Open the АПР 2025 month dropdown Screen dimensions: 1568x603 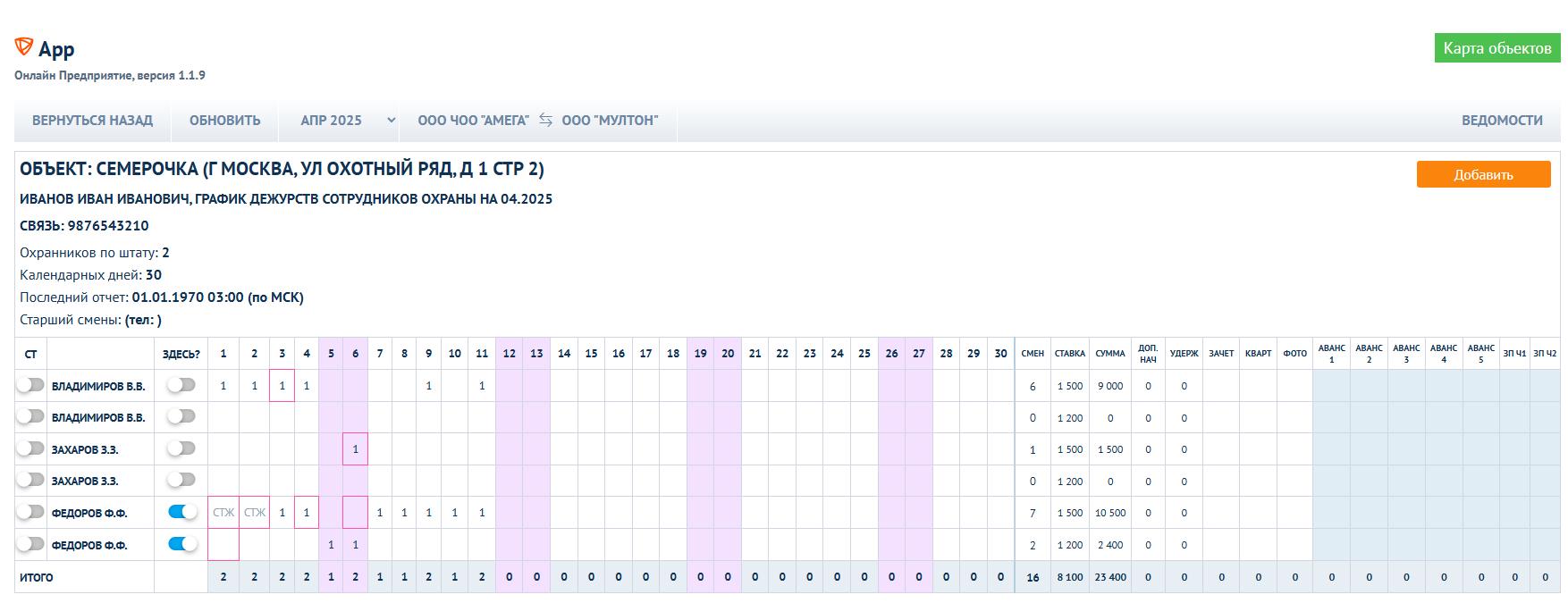click(347, 121)
